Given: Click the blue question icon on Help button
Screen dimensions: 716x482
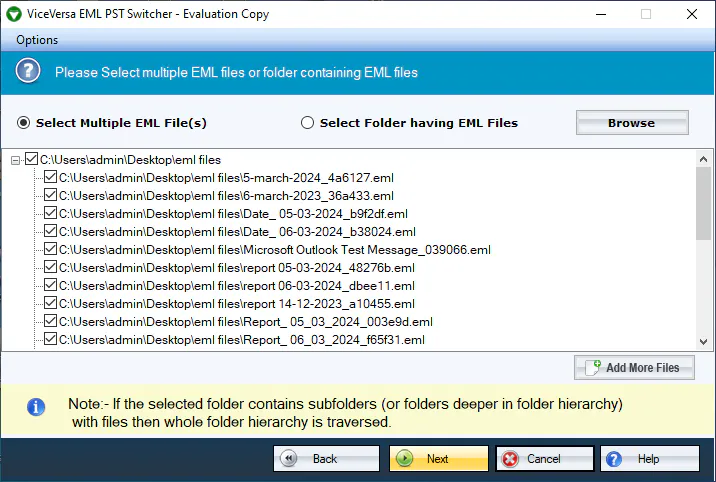Looking at the screenshot, I should click(x=614, y=459).
